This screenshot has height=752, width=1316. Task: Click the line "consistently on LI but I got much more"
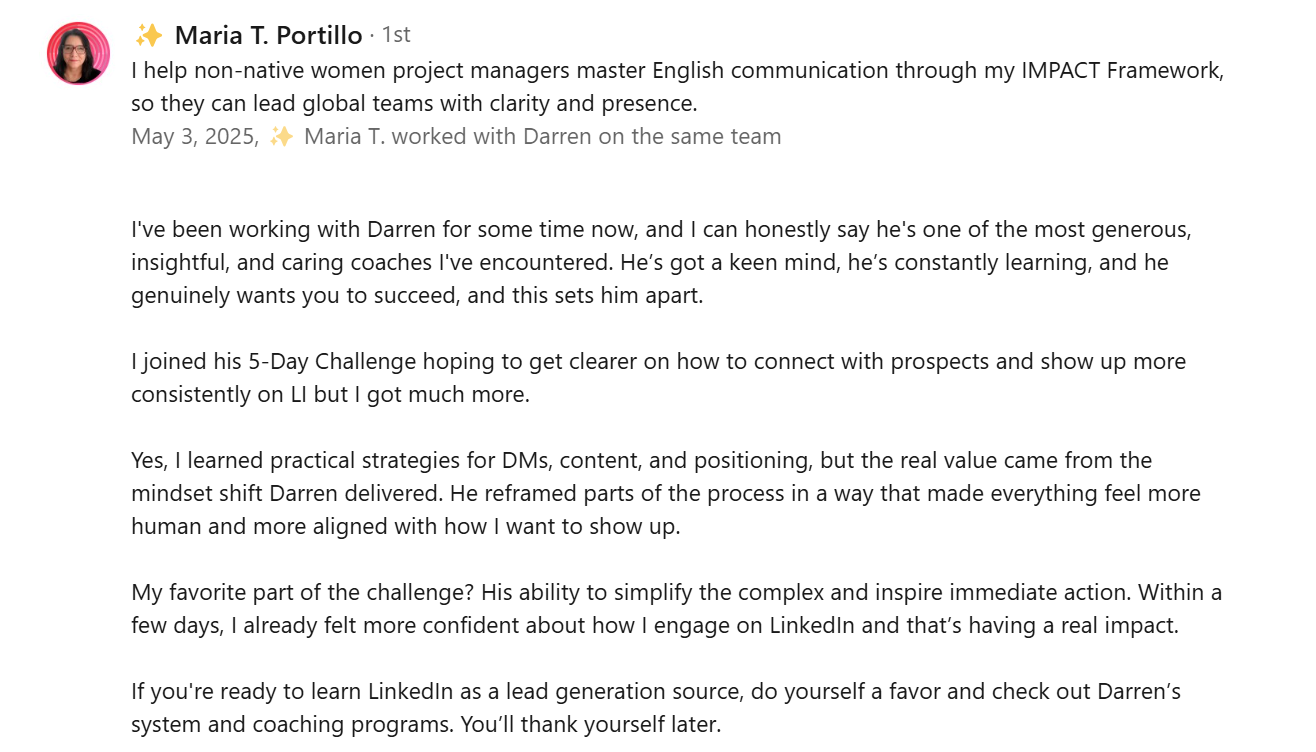330,394
